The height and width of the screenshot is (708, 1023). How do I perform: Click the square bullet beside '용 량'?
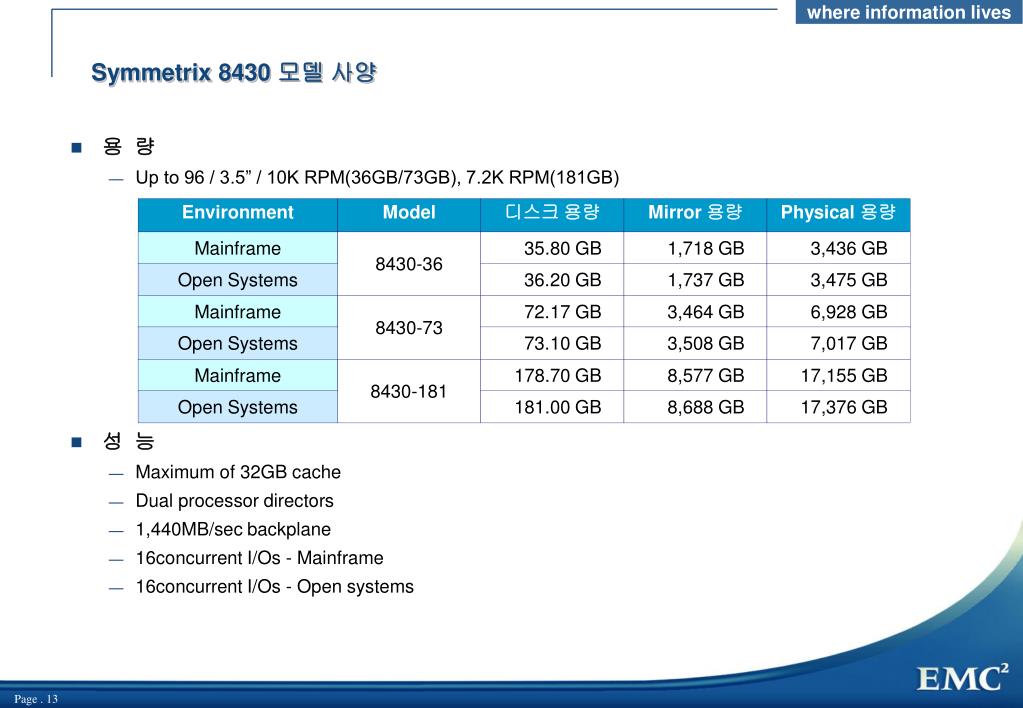coord(76,147)
